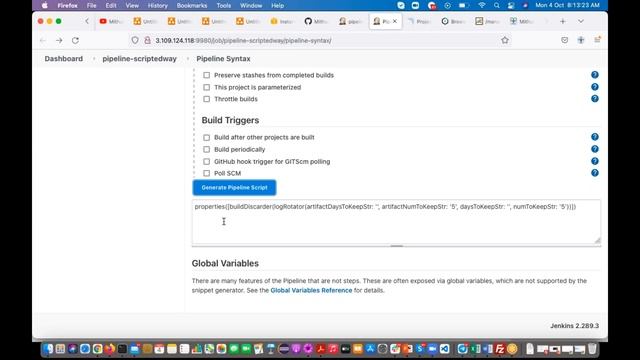Open Spotlight search in menu bar
640x360 pixels.
coord(496,5)
